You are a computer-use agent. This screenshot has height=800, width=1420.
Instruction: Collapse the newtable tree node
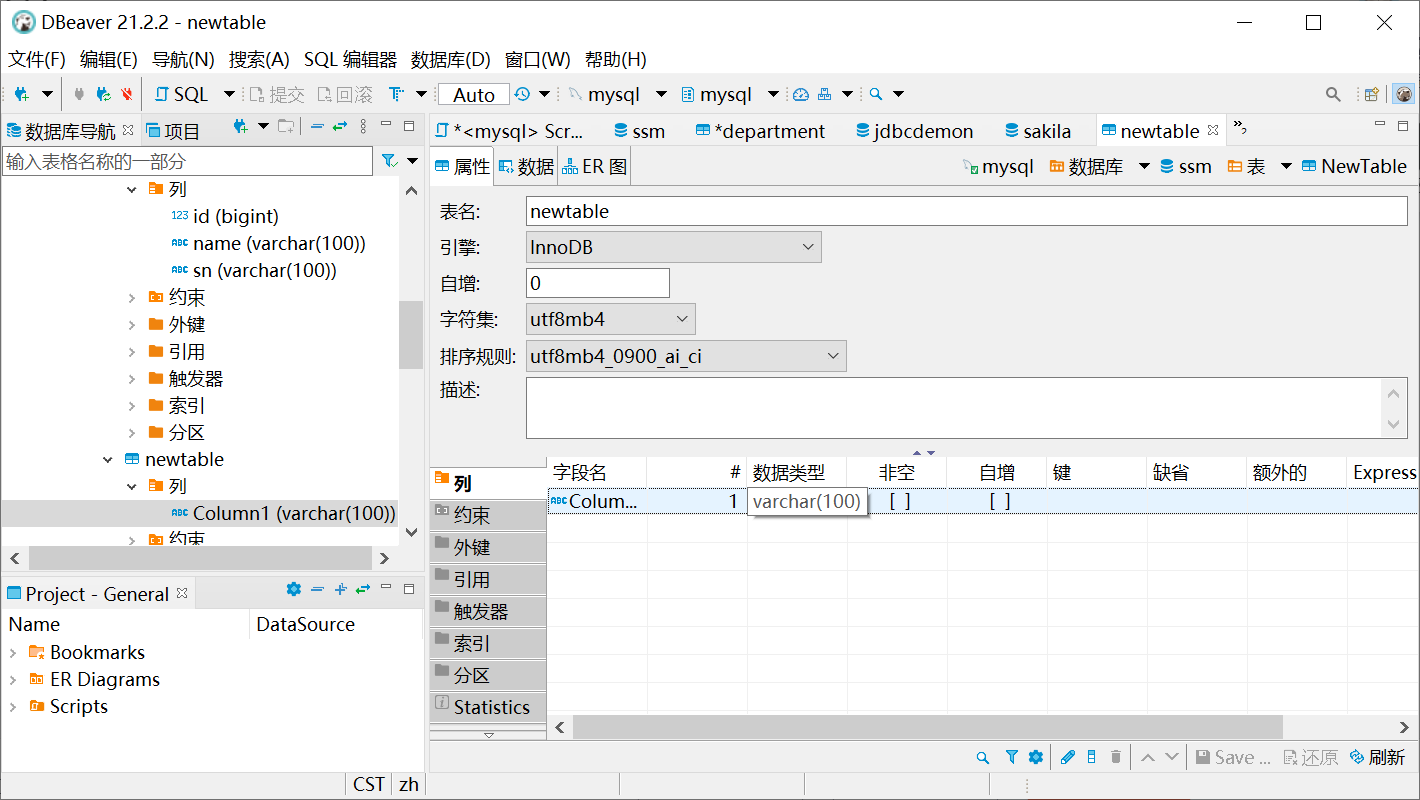coord(107,459)
